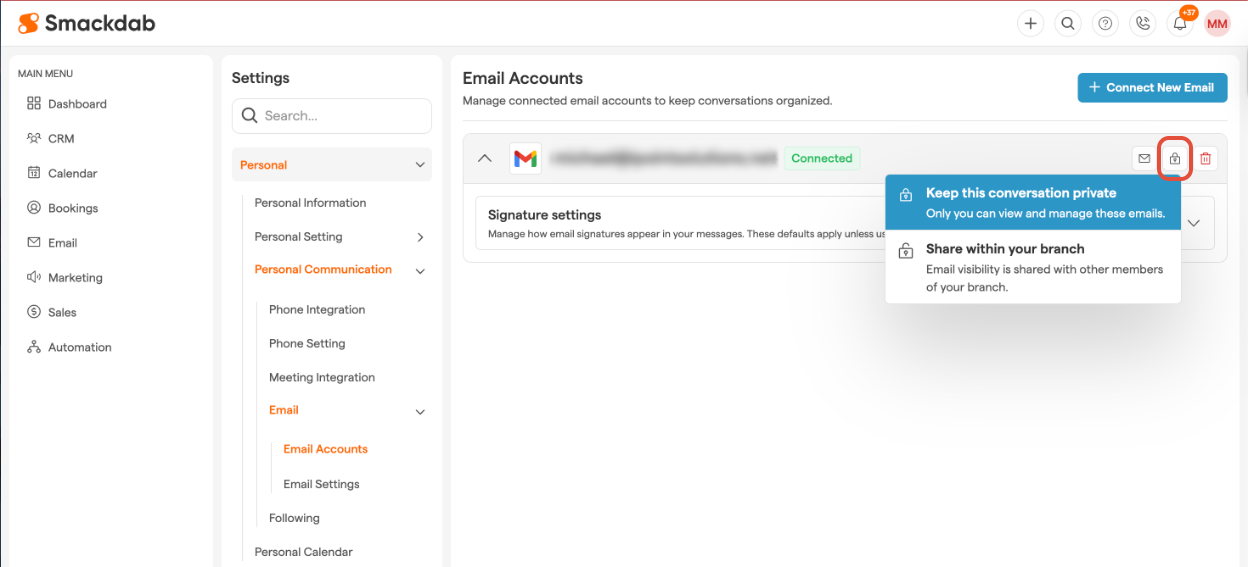Expand Personal Setting submenu arrow
Viewport: 1248px width, 567px height.
tap(420, 237)
